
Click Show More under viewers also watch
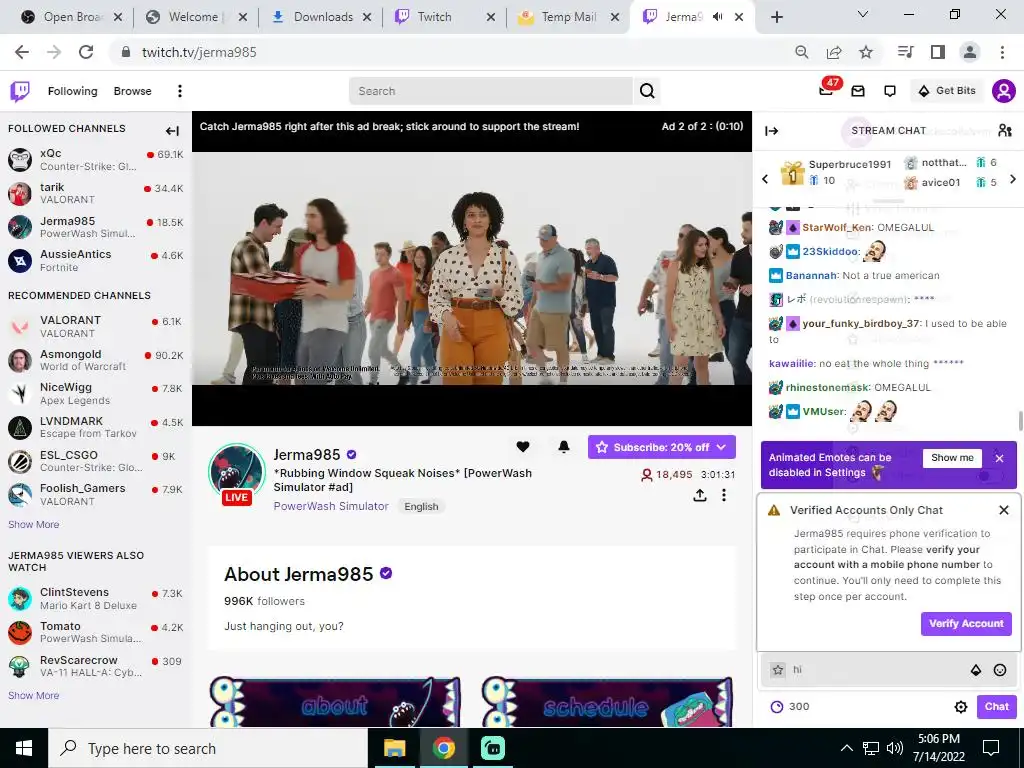33,696
